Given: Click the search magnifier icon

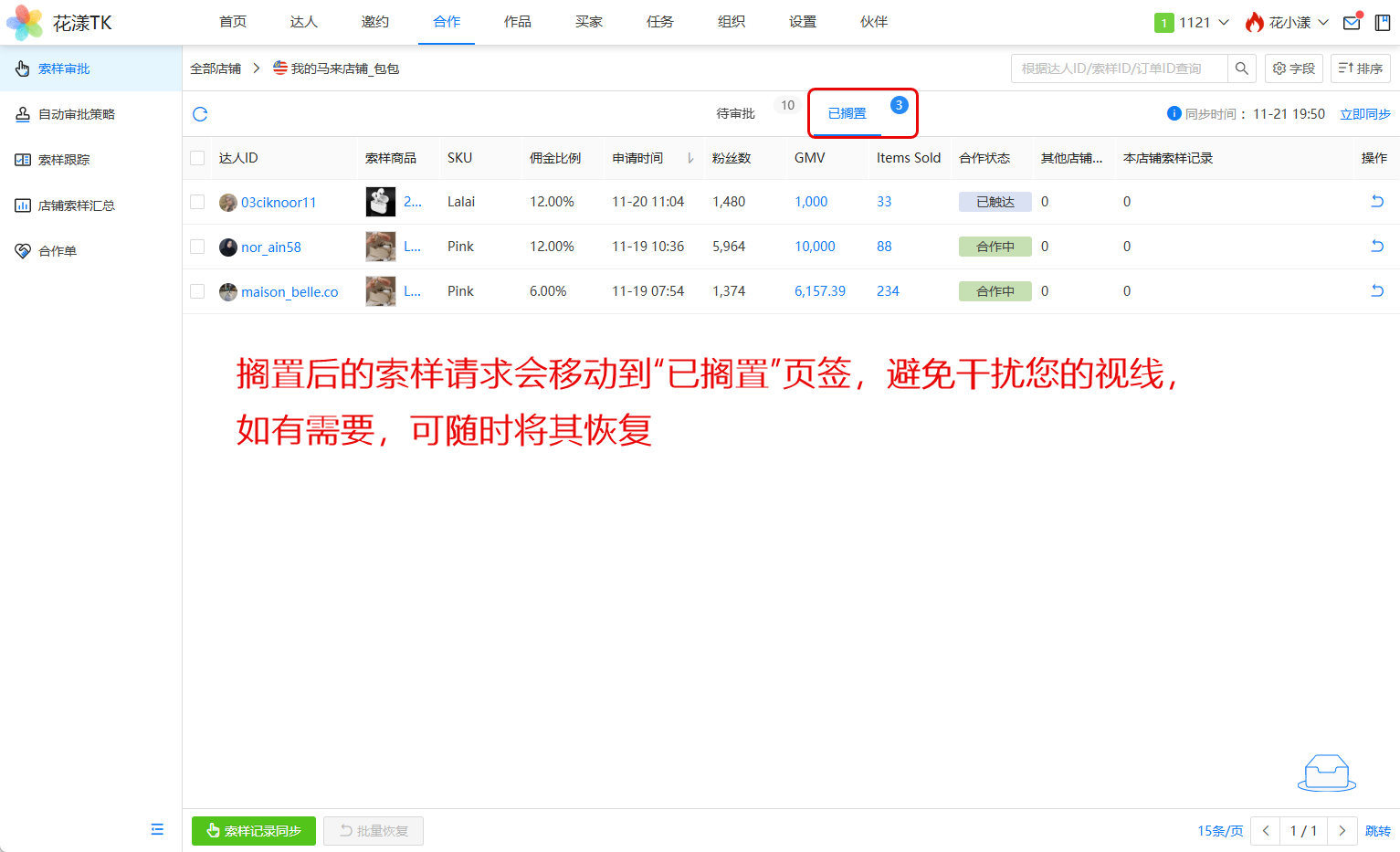Looking at the screenshot, I should point(1241,68).
